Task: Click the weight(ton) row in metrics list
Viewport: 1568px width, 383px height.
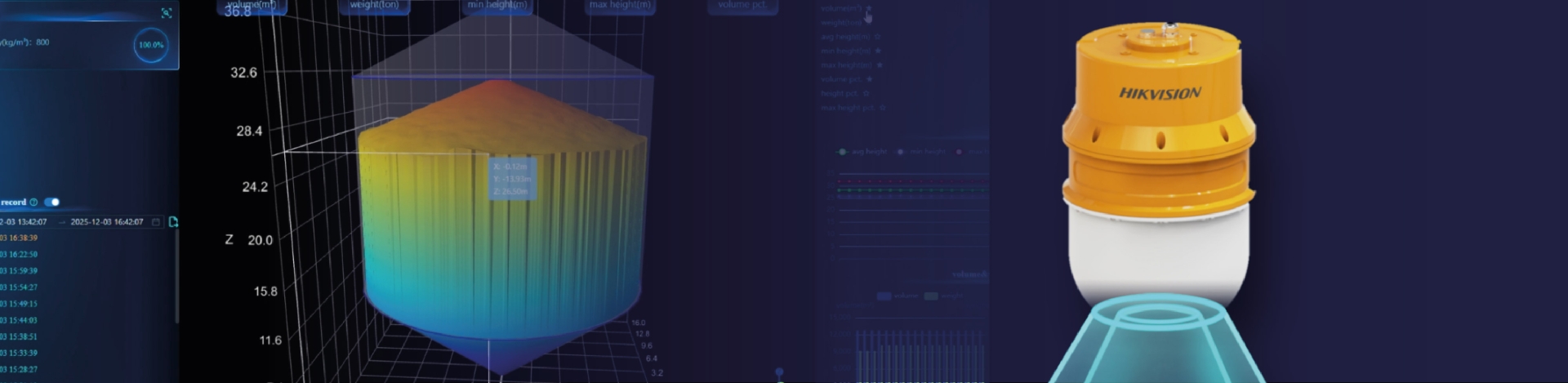Action: (x=843, y=23)
